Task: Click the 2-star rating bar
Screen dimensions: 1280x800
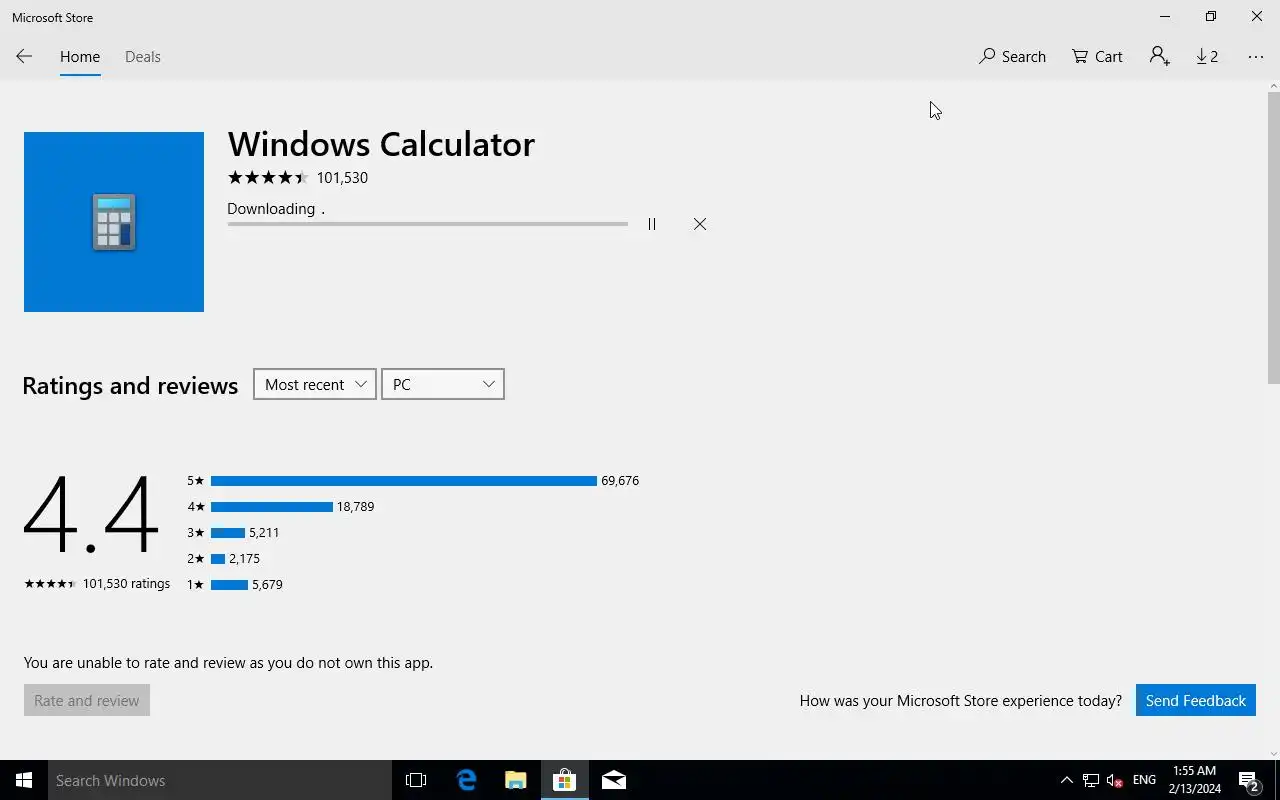Action: point(218,559)
